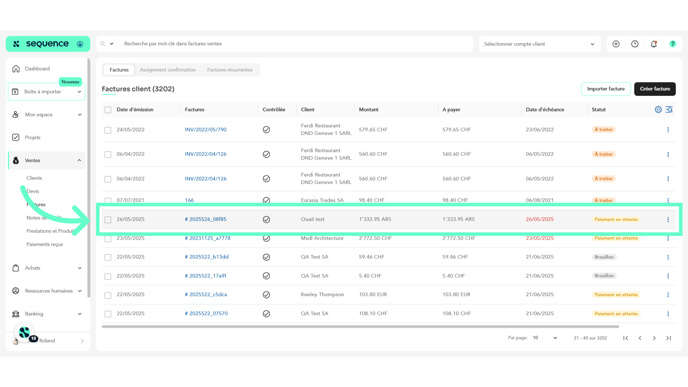Open table column settings gear icon
Screen dimensions: 688x387
(x=658, y=110)
